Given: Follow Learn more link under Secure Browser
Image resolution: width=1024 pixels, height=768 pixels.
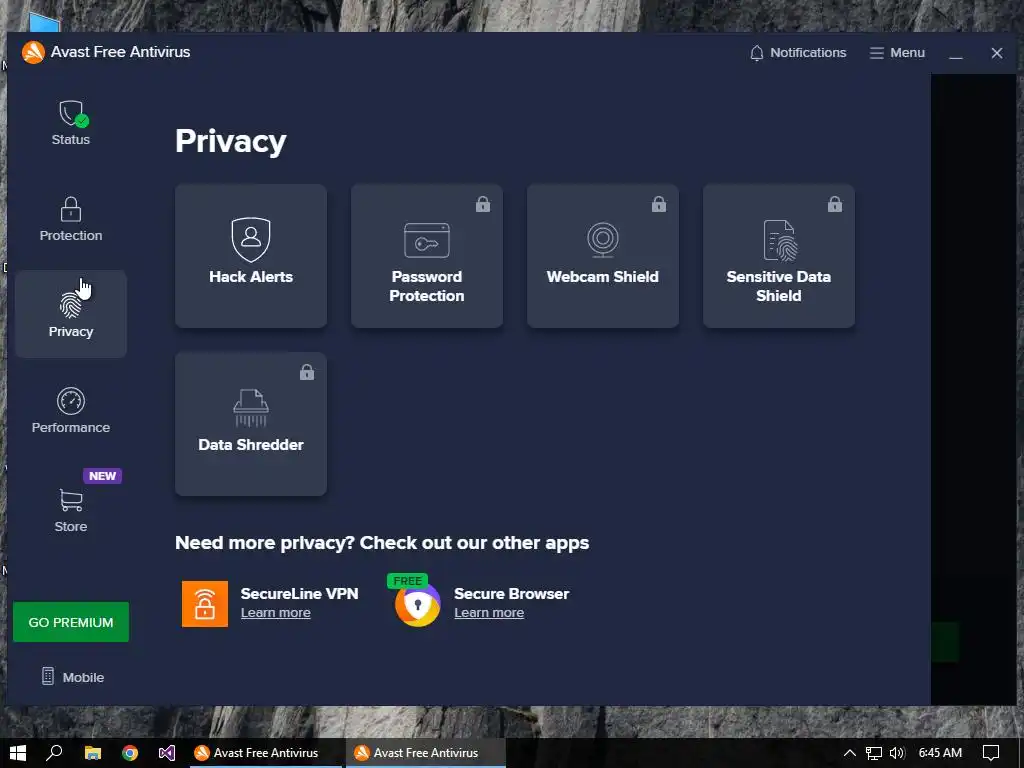Looking at the screenshot, I should [489, 613].
